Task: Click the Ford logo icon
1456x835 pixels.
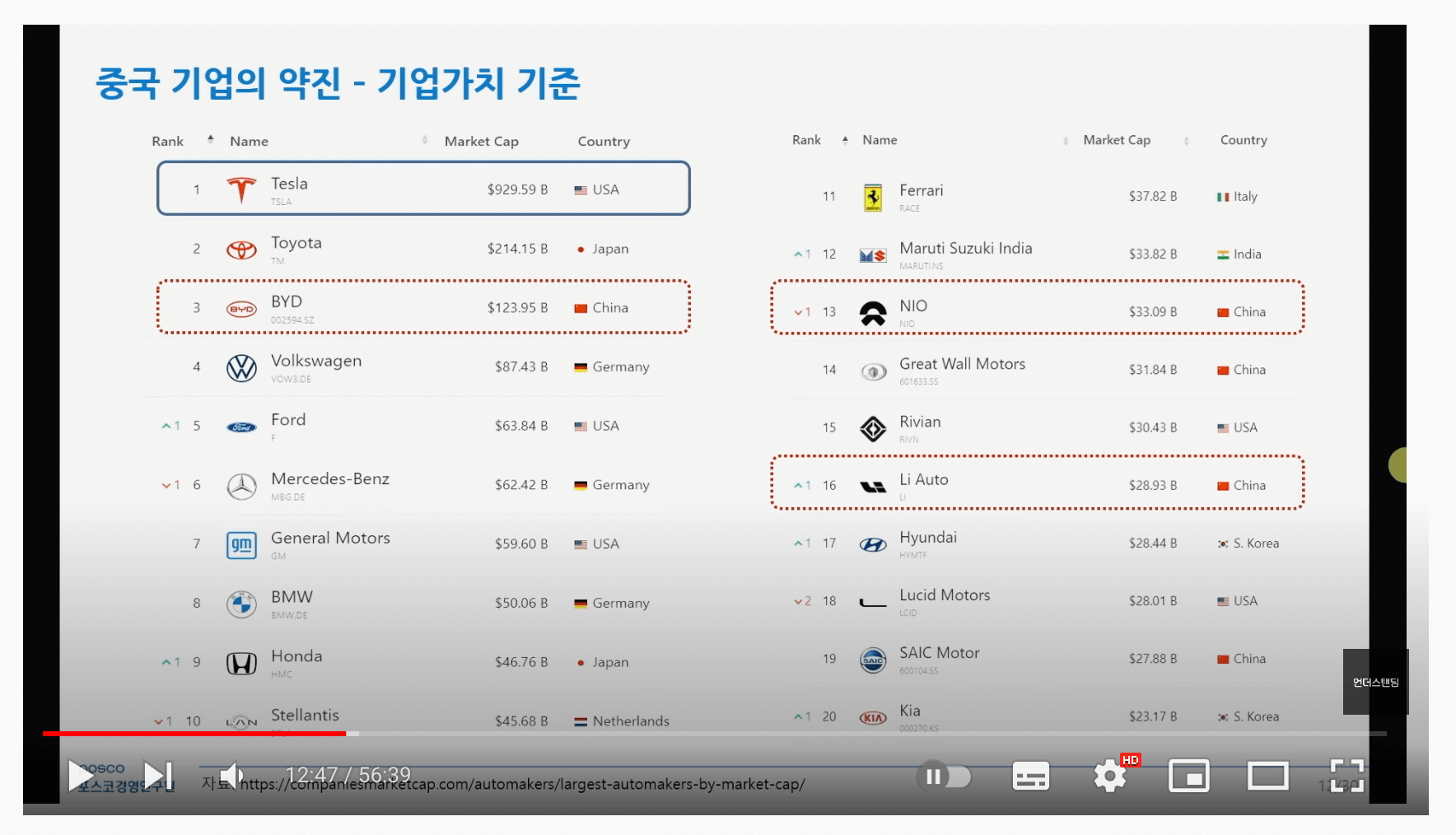Action: [241, 427]
